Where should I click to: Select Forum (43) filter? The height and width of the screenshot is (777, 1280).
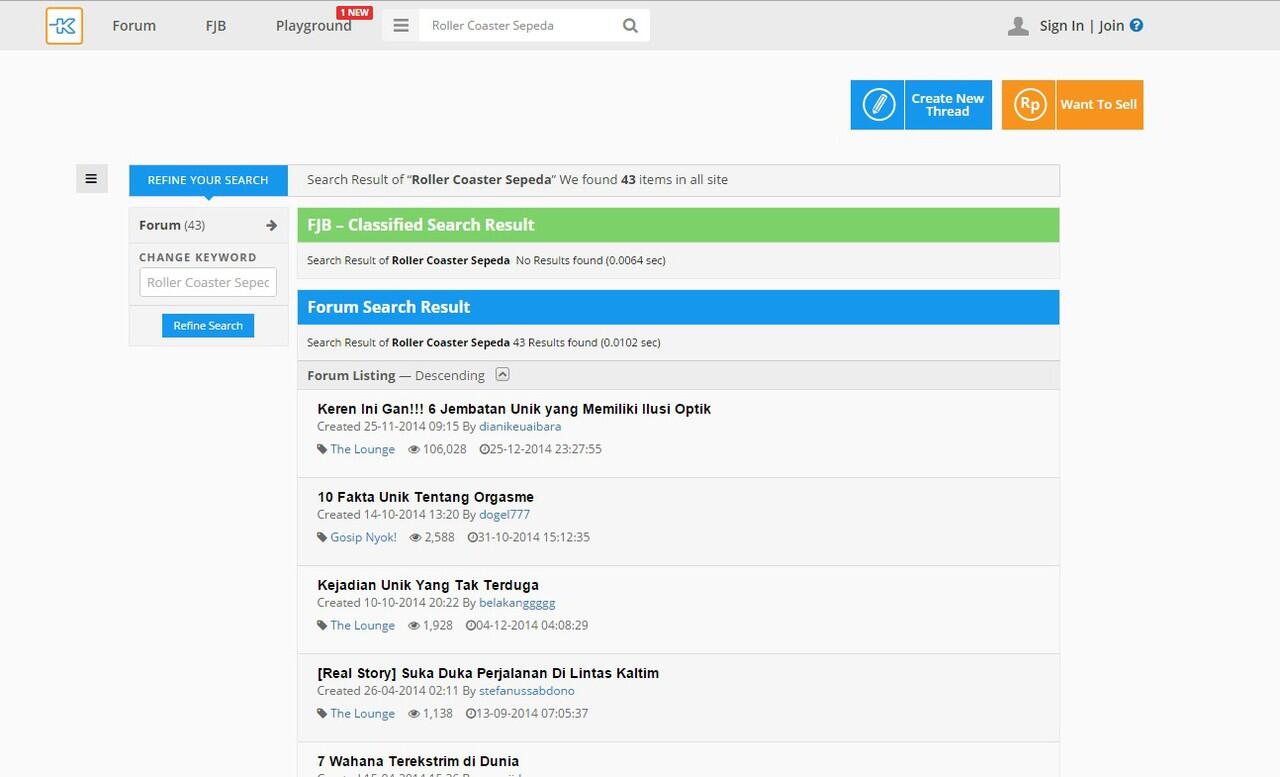tap(208, 225)
